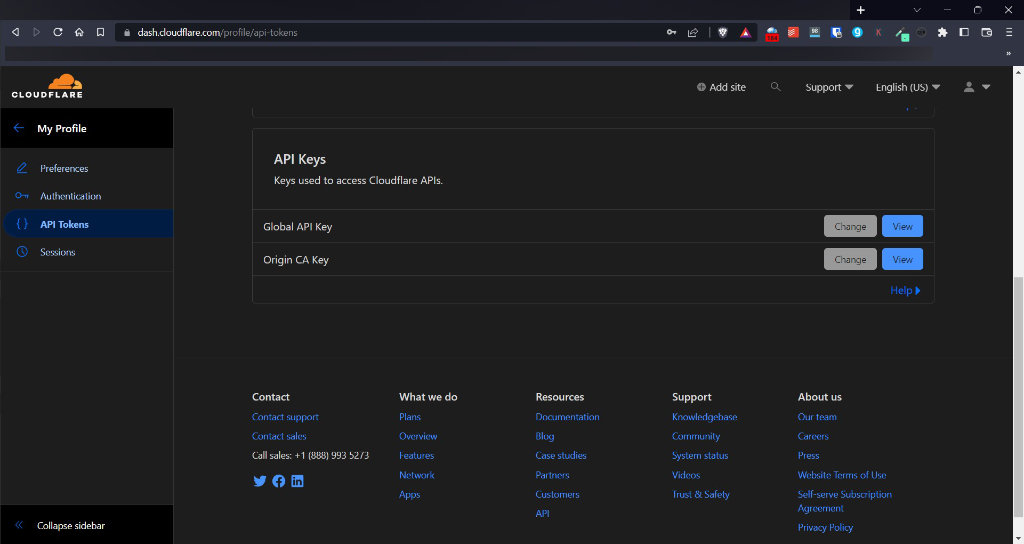
Task: Open Contact support link
Action: [x=285, y=417]
